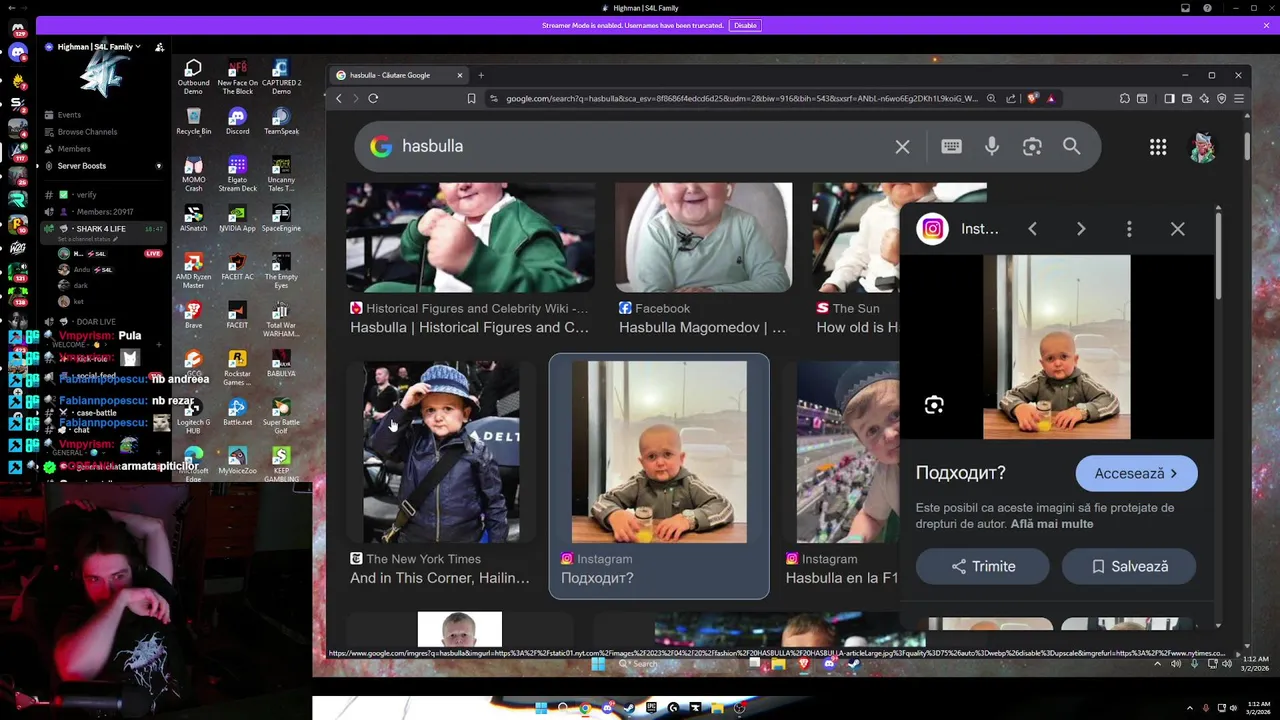The width and height of the screenshot is (1280, 720).
Task: Click the zoom magnifier in address bar
Action: click(x=991, y=98)
